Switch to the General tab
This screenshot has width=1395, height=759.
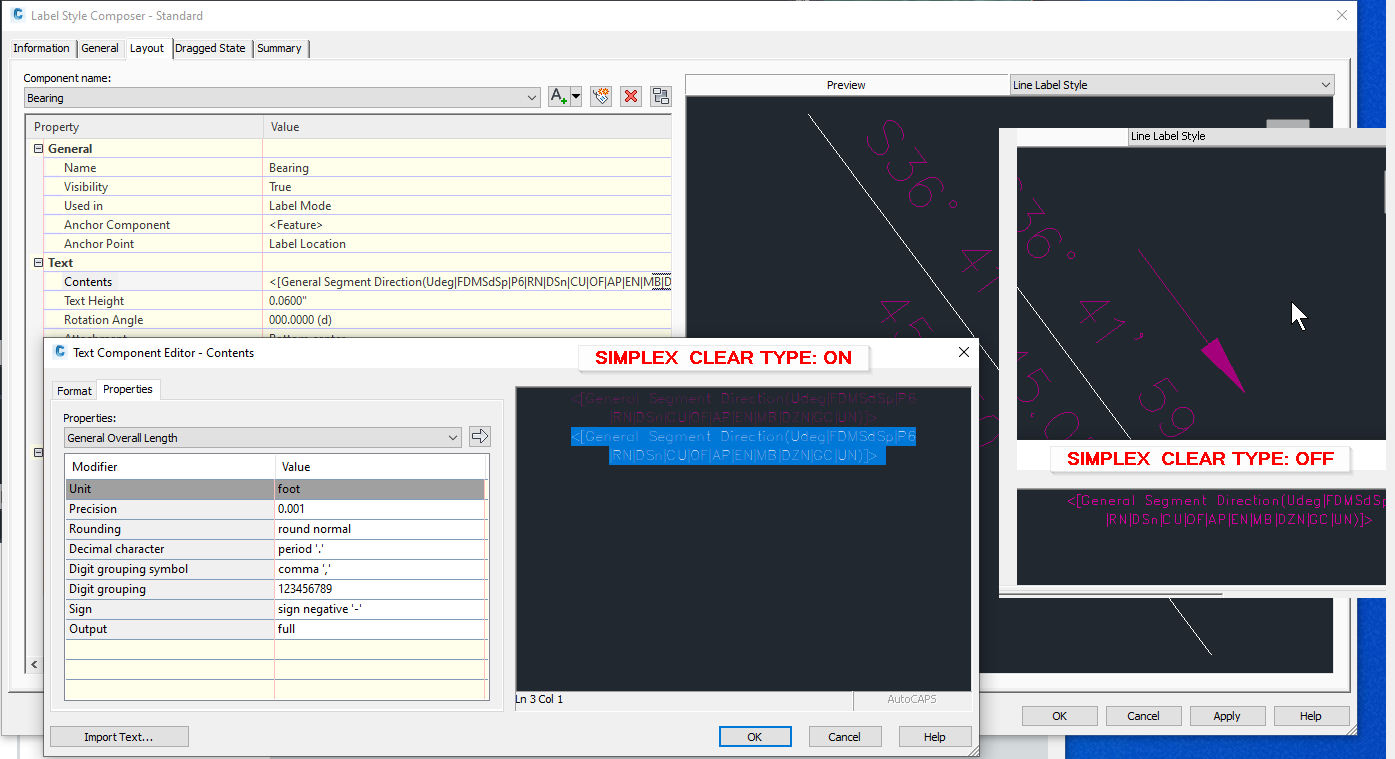[x=100, y=48]
